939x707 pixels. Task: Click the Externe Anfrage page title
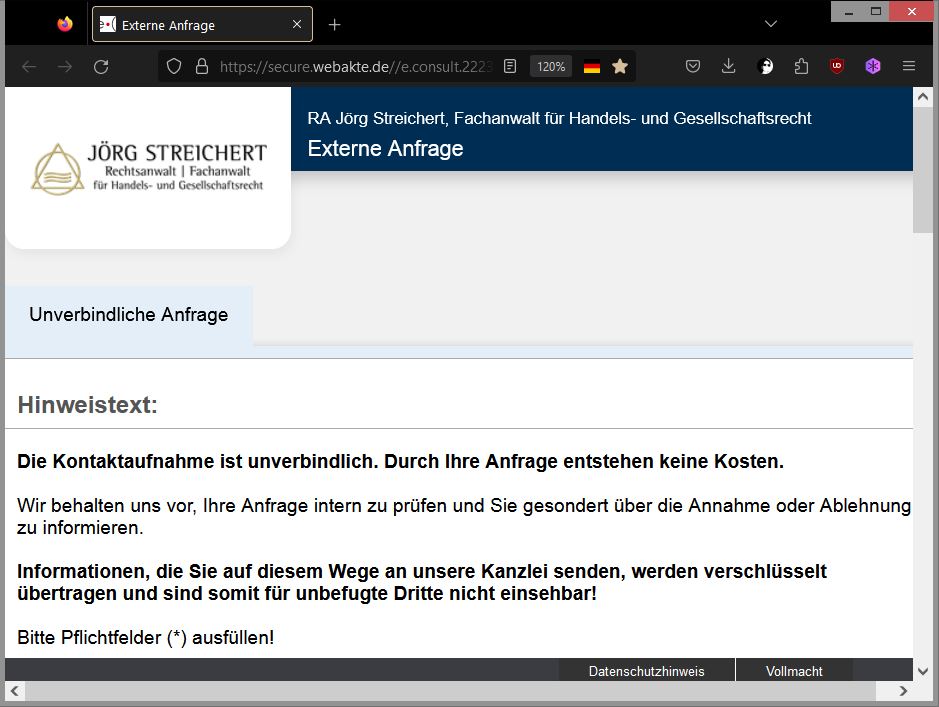[x=385, y=148]
